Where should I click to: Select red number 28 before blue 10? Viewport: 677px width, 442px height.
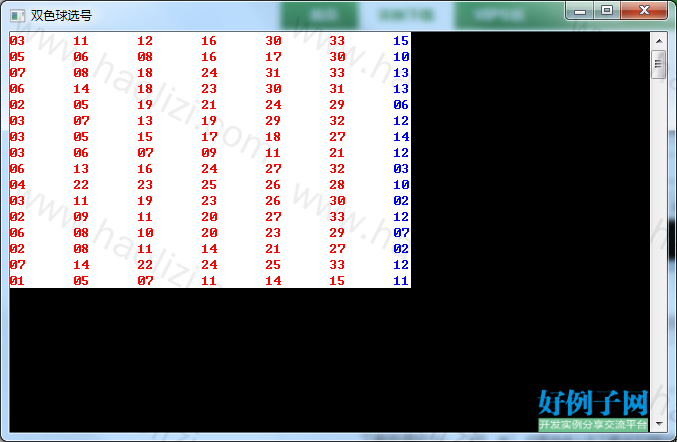click(337, 185)
